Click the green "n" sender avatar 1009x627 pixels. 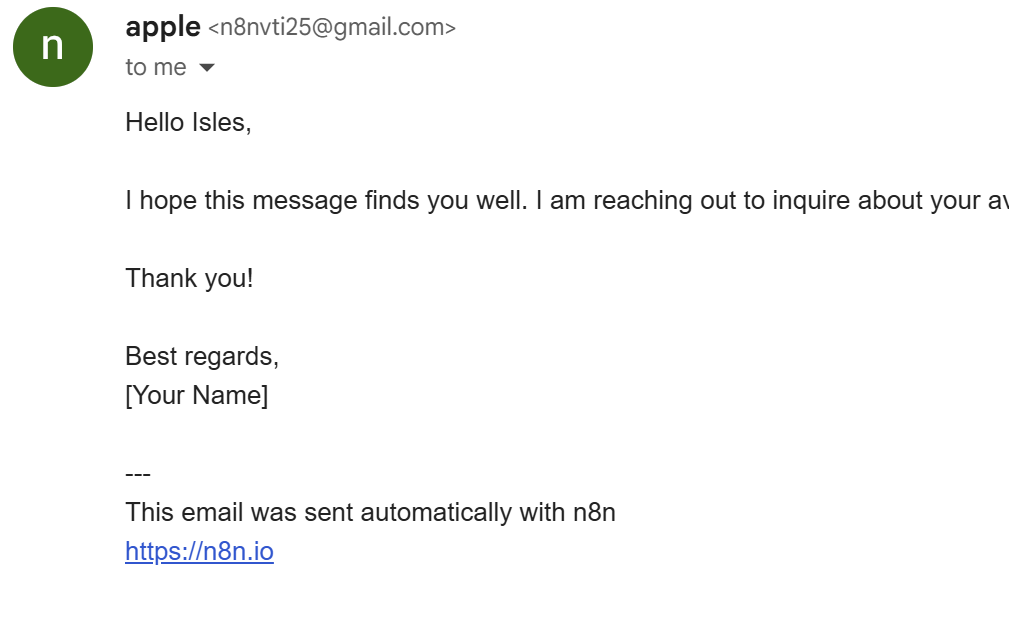[53, 47]
